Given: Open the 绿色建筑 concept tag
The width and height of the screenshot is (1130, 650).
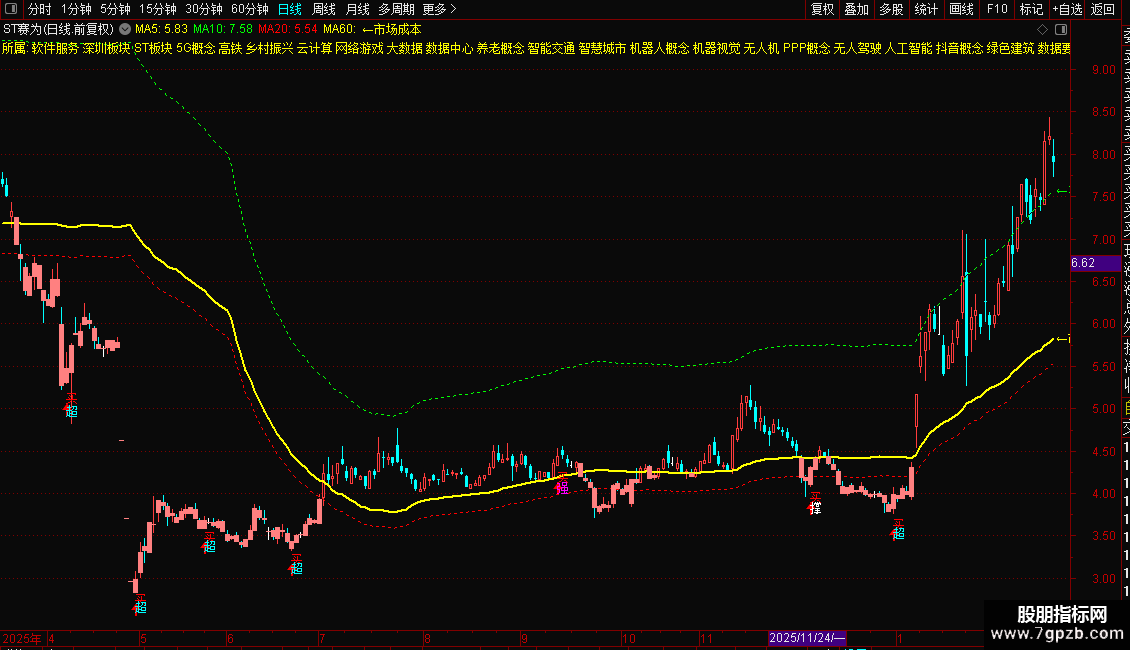Looking at the screenshot, I should point(1010,48).
